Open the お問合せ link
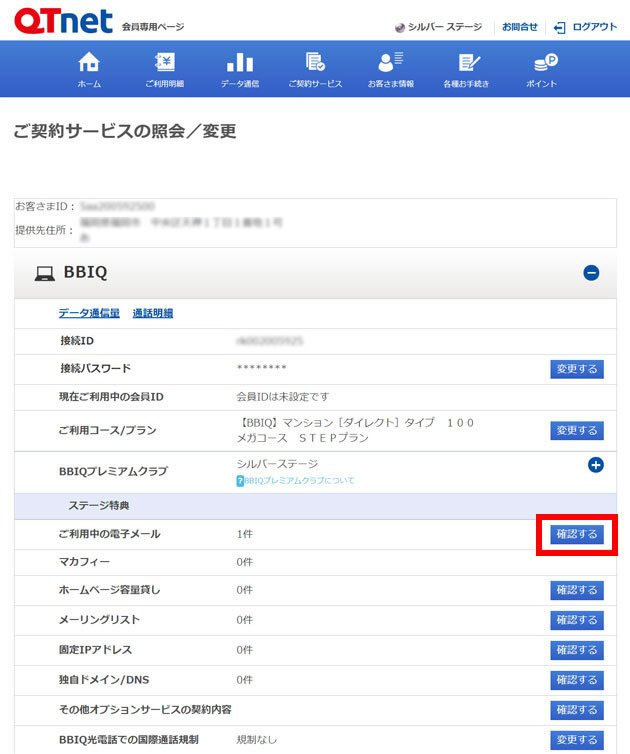The width and height of the screenshot is (630, 754). tap(519, 27)
